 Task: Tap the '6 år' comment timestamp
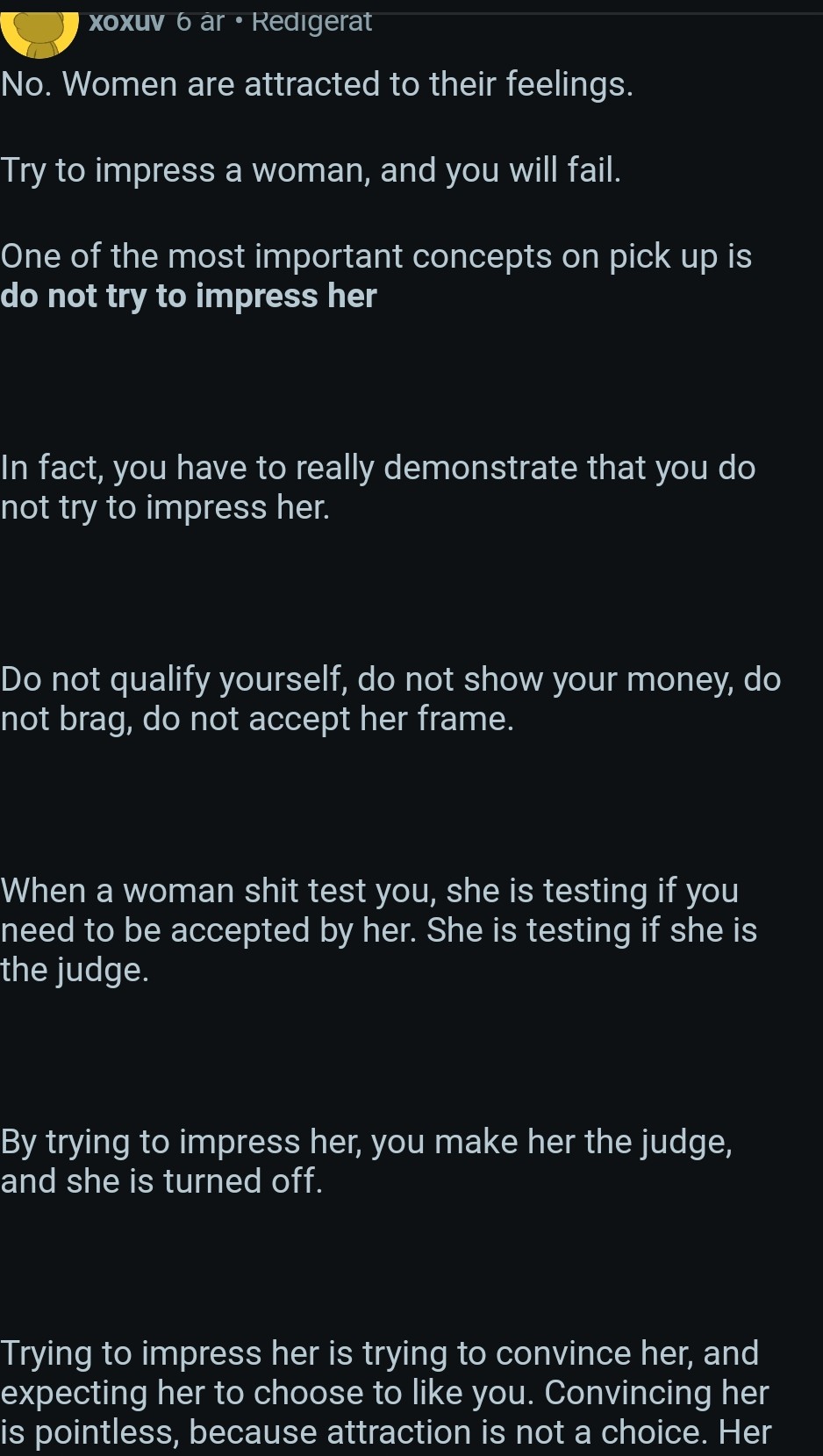coord(201,21)
